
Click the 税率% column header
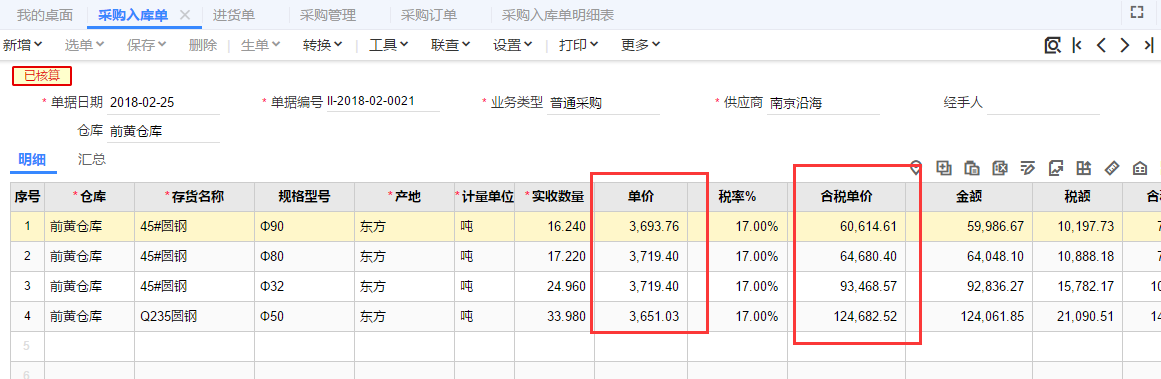click(x=737, y=197)
